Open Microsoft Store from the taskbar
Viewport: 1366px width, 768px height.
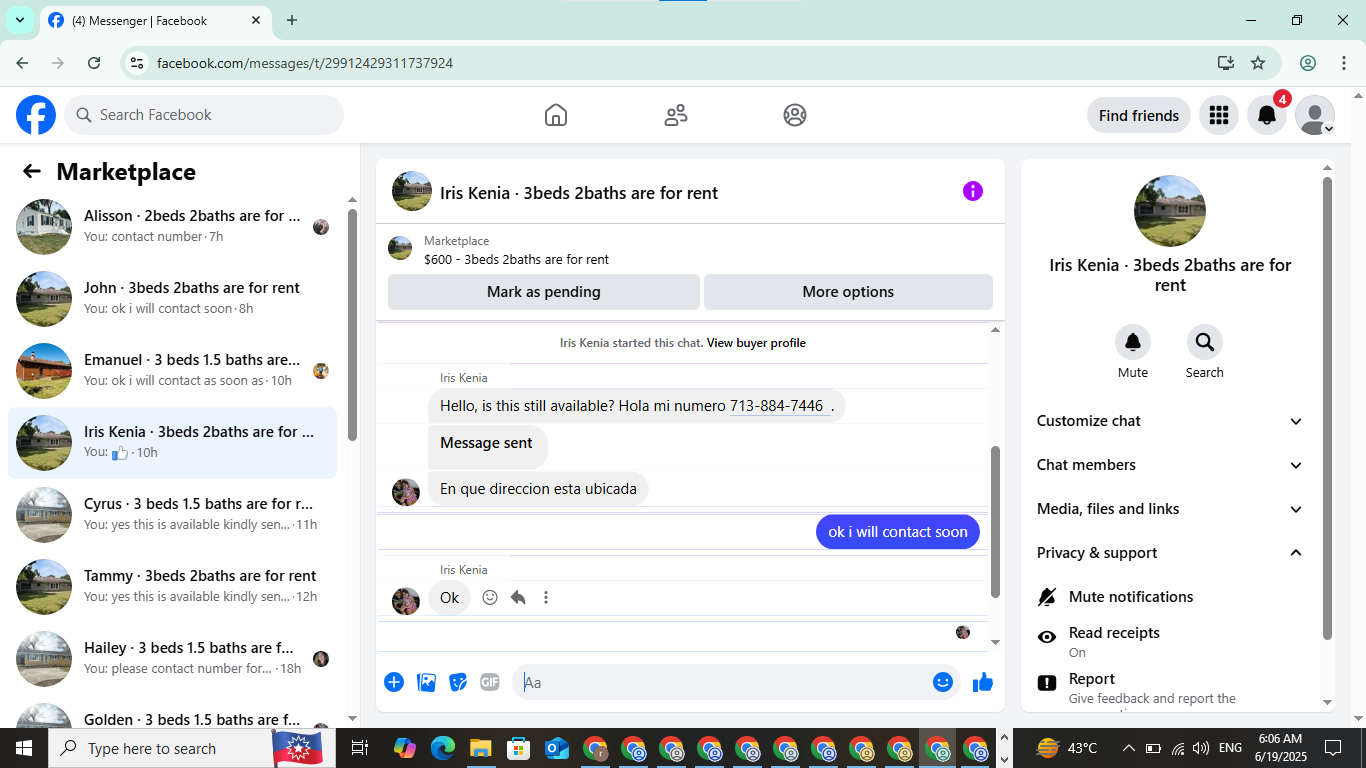tap(518, 748)
